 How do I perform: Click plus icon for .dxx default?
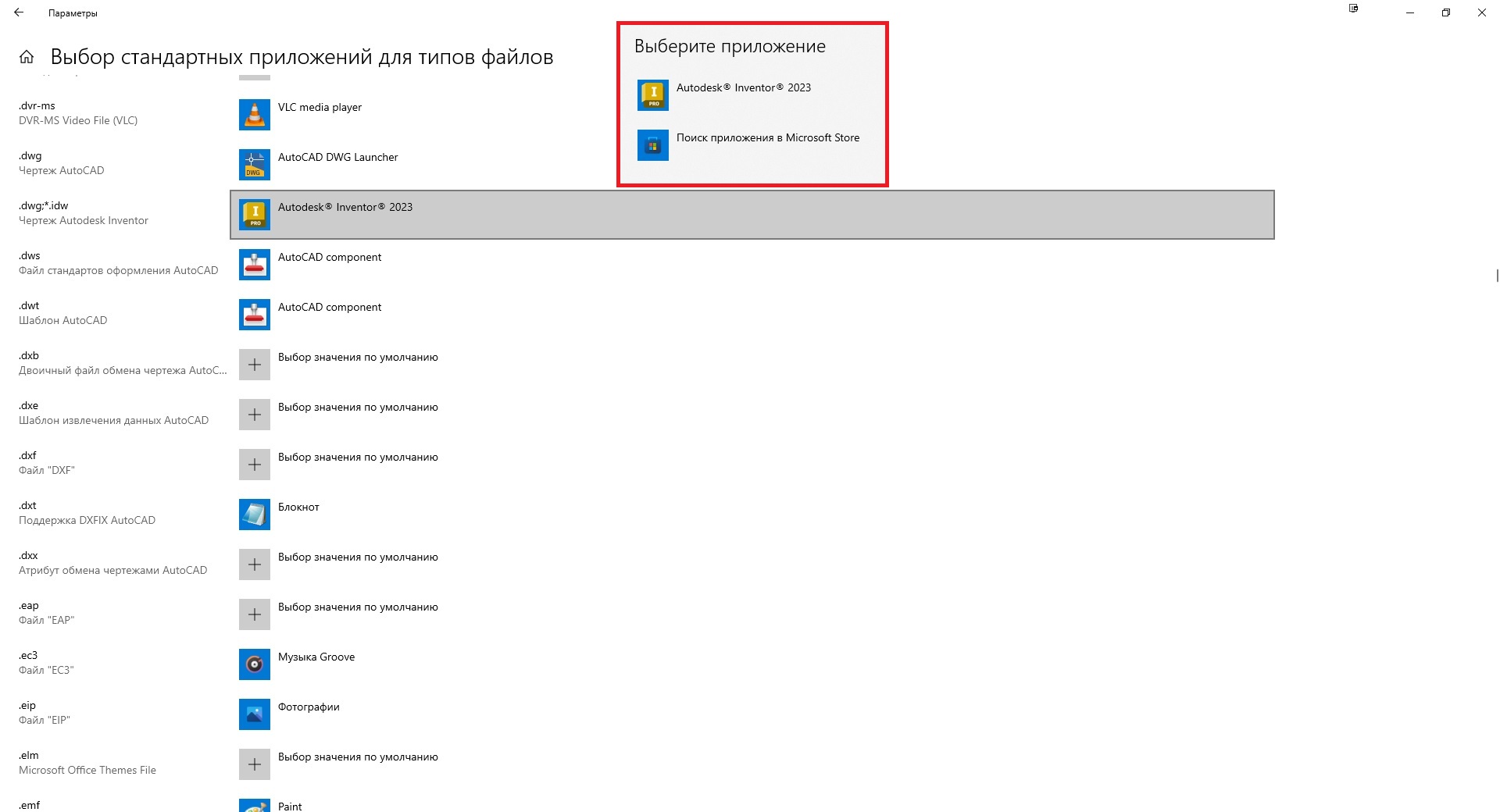(255, 564)
